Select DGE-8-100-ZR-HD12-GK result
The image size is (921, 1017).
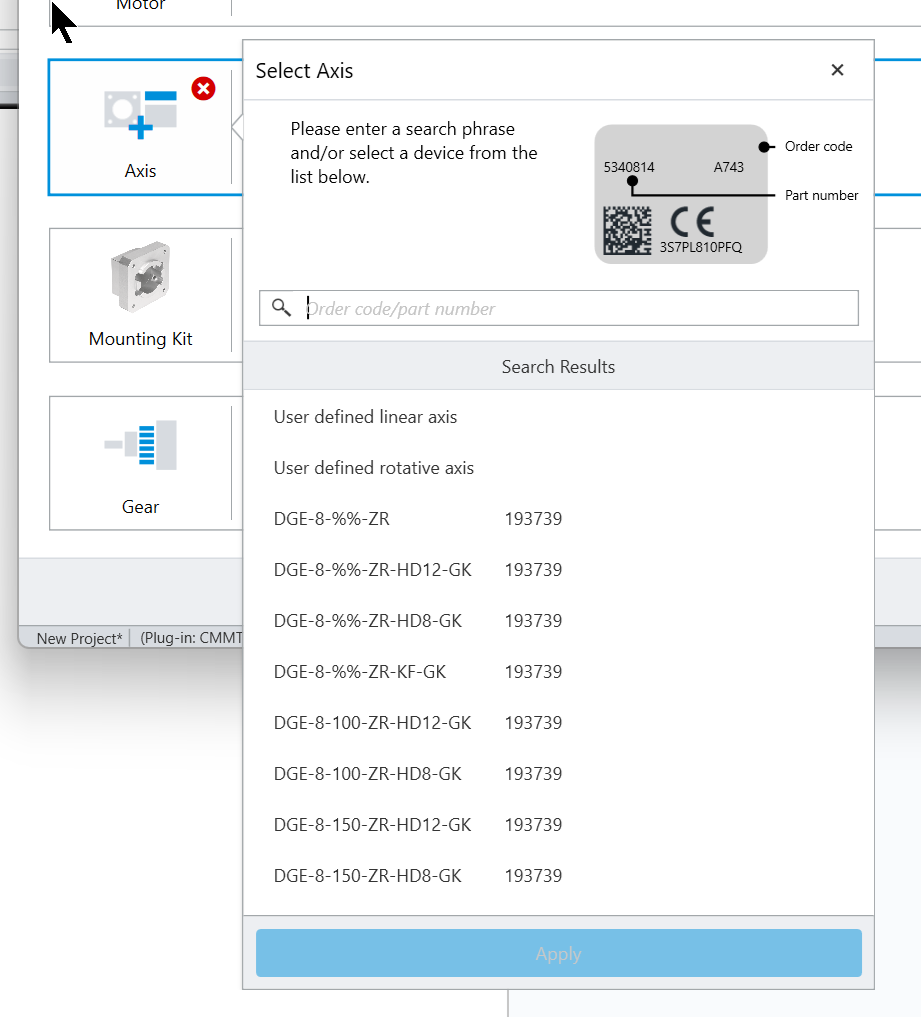pyautogui.click(x=559, y=723)
